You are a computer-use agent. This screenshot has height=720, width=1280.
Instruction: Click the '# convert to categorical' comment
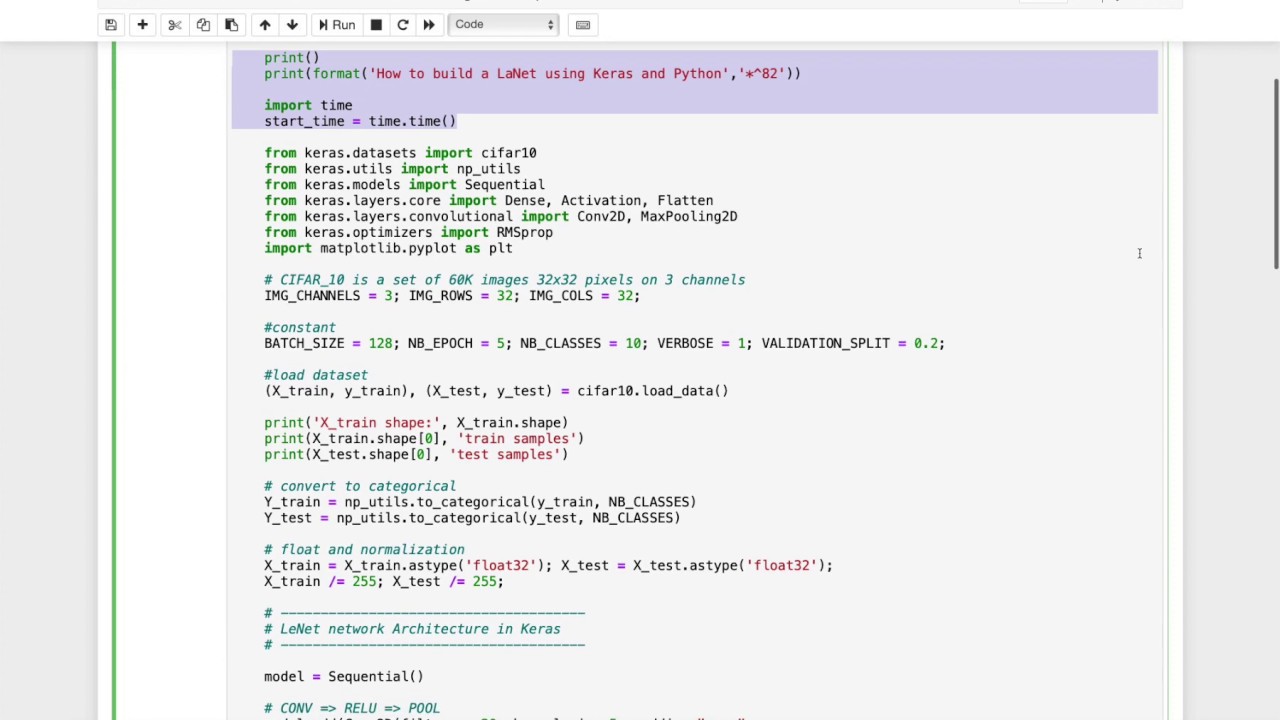coord(360,486)
